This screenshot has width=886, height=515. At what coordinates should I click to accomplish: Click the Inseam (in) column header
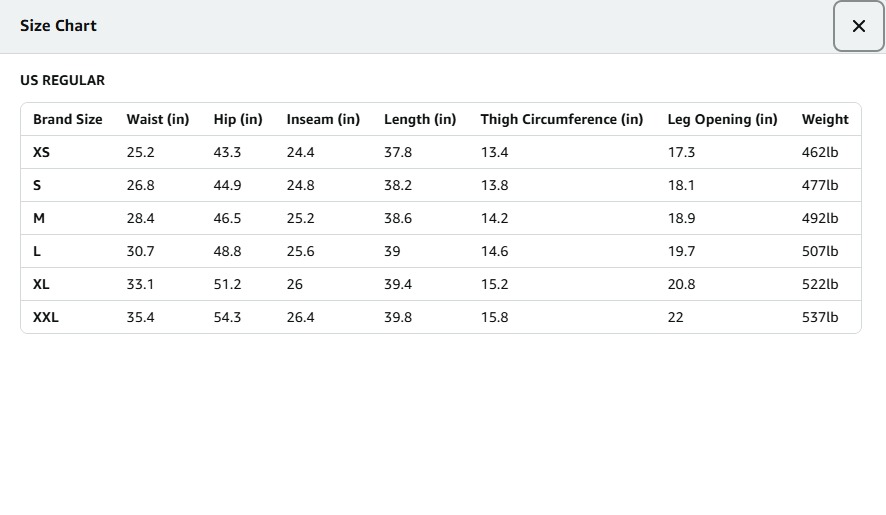(323, 119)
